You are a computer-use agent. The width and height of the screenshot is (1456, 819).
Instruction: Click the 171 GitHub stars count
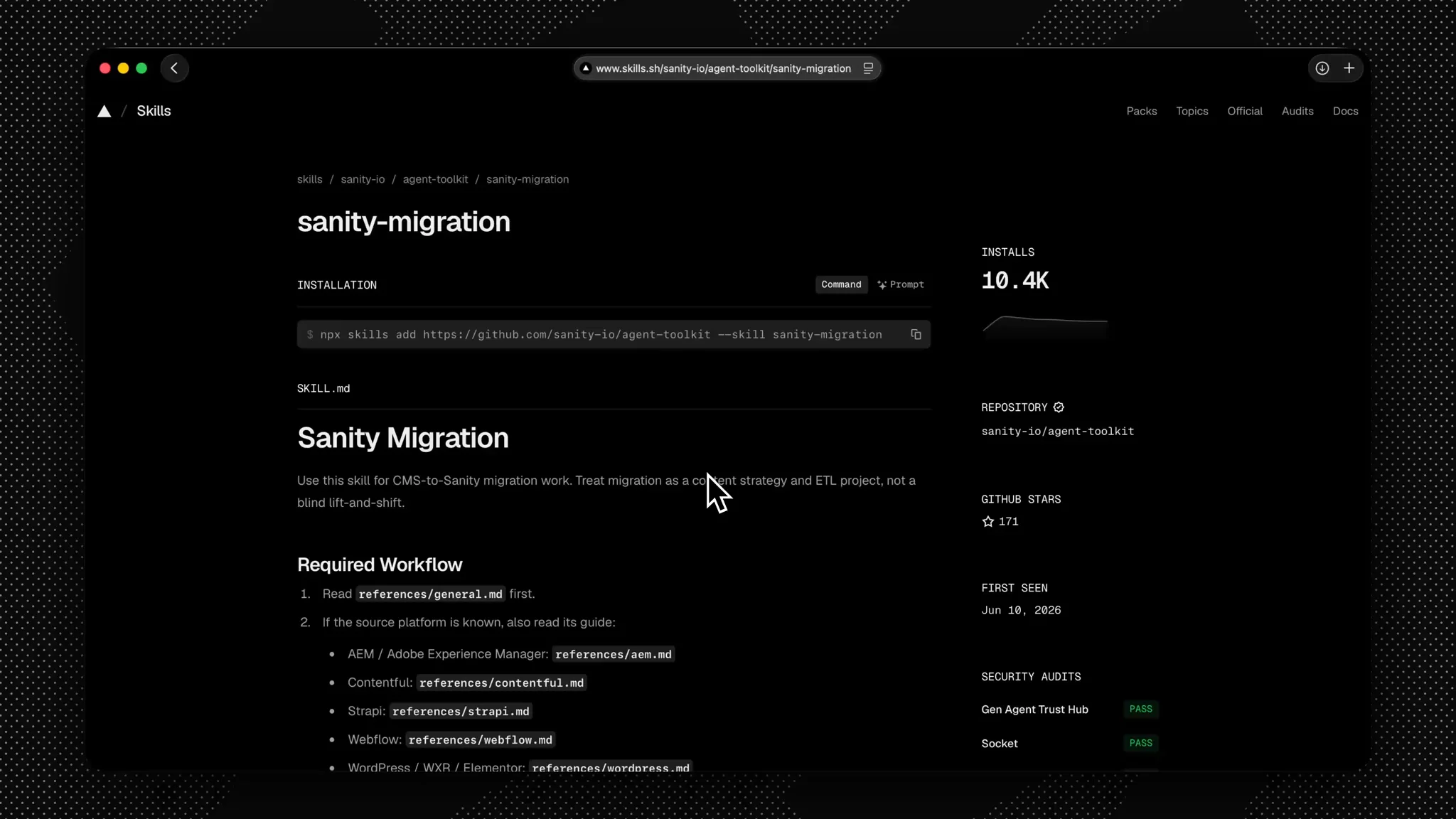click(x=1008, y=522)
